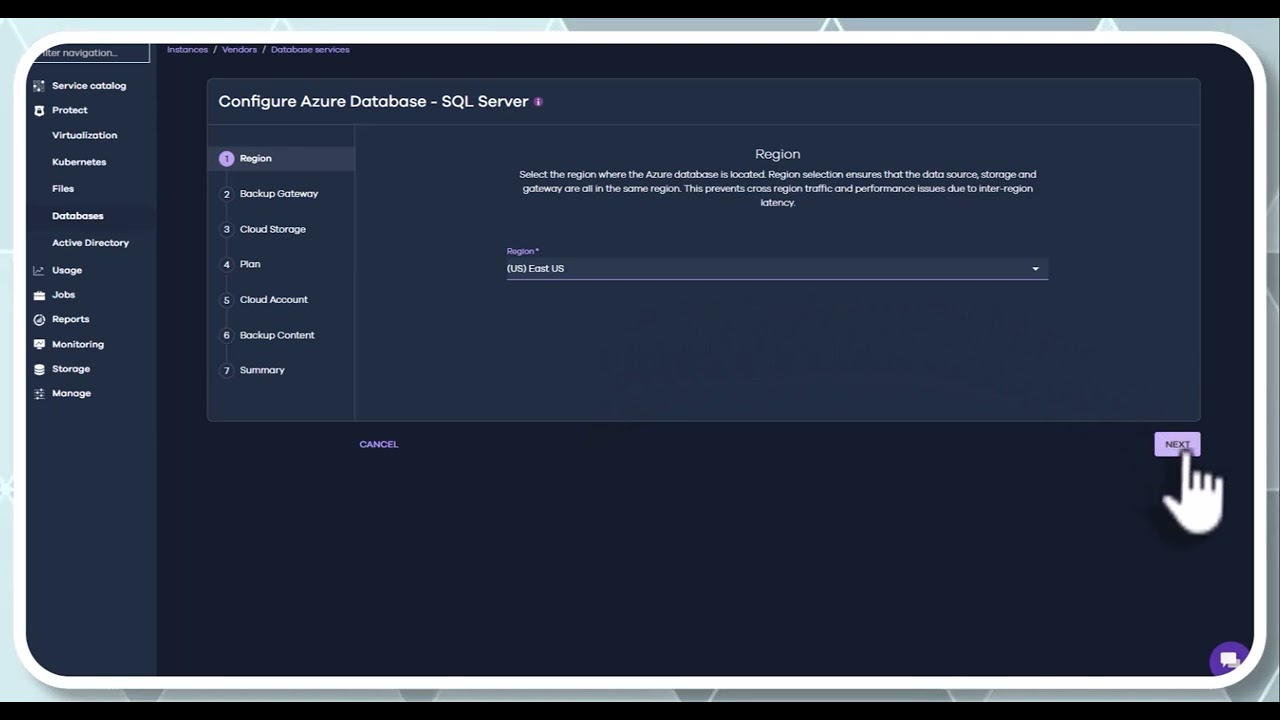Click the NEXT button

click(1177, 445)
